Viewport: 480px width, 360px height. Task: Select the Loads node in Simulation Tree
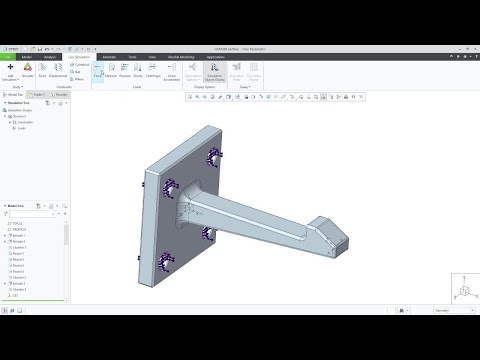(x=19, y=128)
